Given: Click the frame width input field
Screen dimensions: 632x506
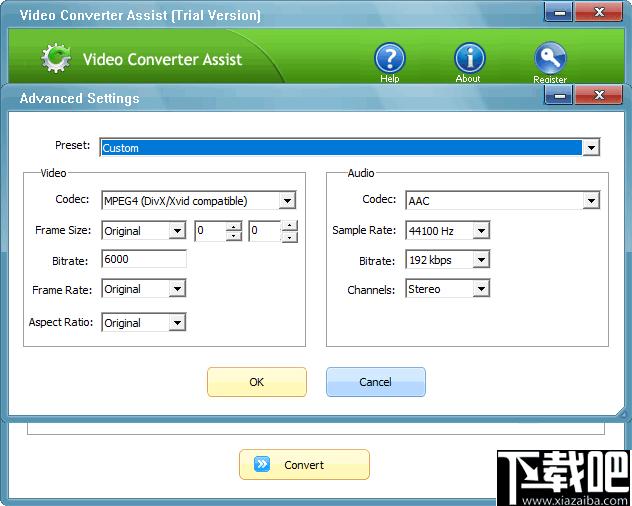Looking at the screenshot, I should (x=210, y=231).
